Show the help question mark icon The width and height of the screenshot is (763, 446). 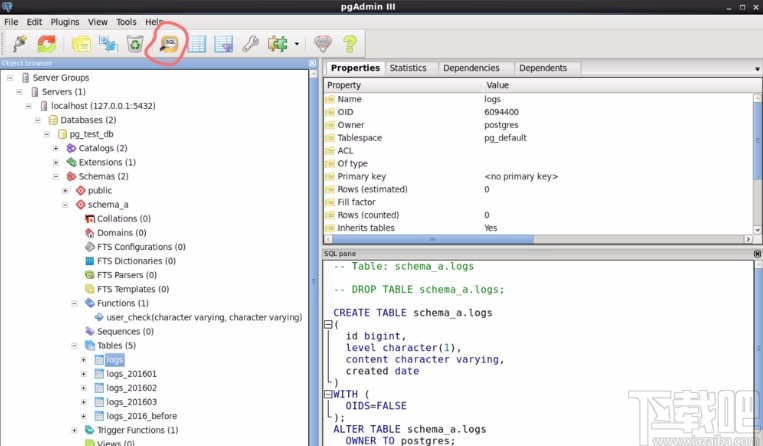pos(350,44)
